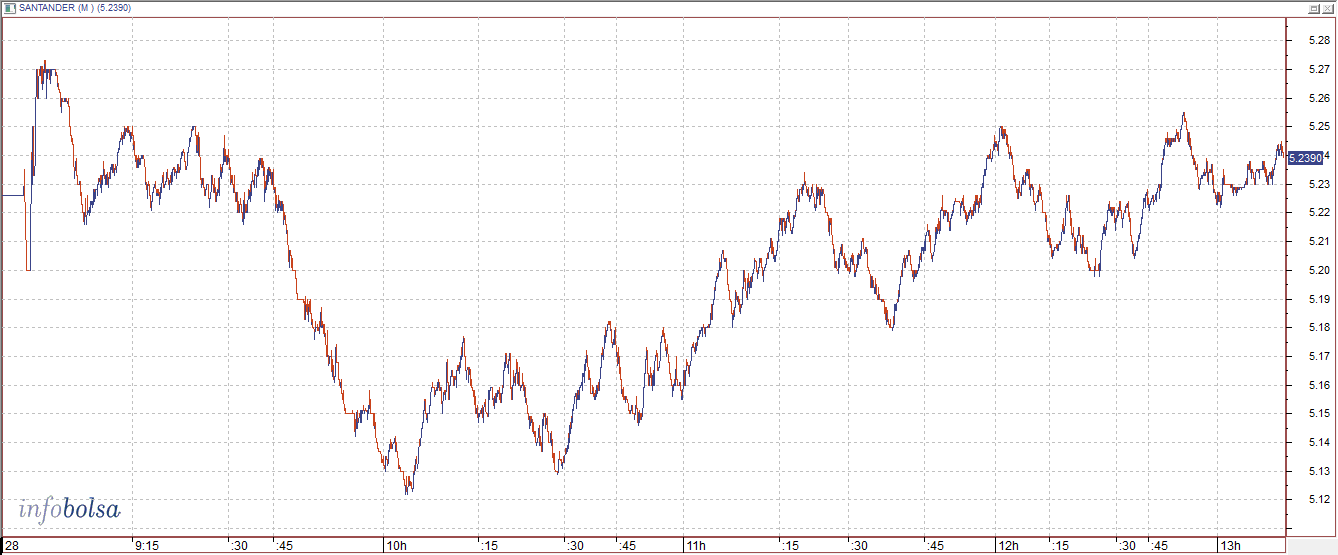The image size is (1338, 555).
Task: Click the 5.21 price axis label
Action: click(1318, 242)
